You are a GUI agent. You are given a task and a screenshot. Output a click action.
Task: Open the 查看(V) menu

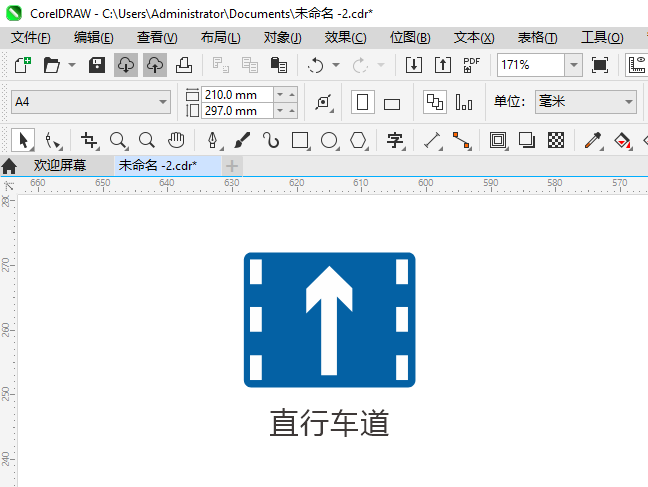click(x=157, y=38)
